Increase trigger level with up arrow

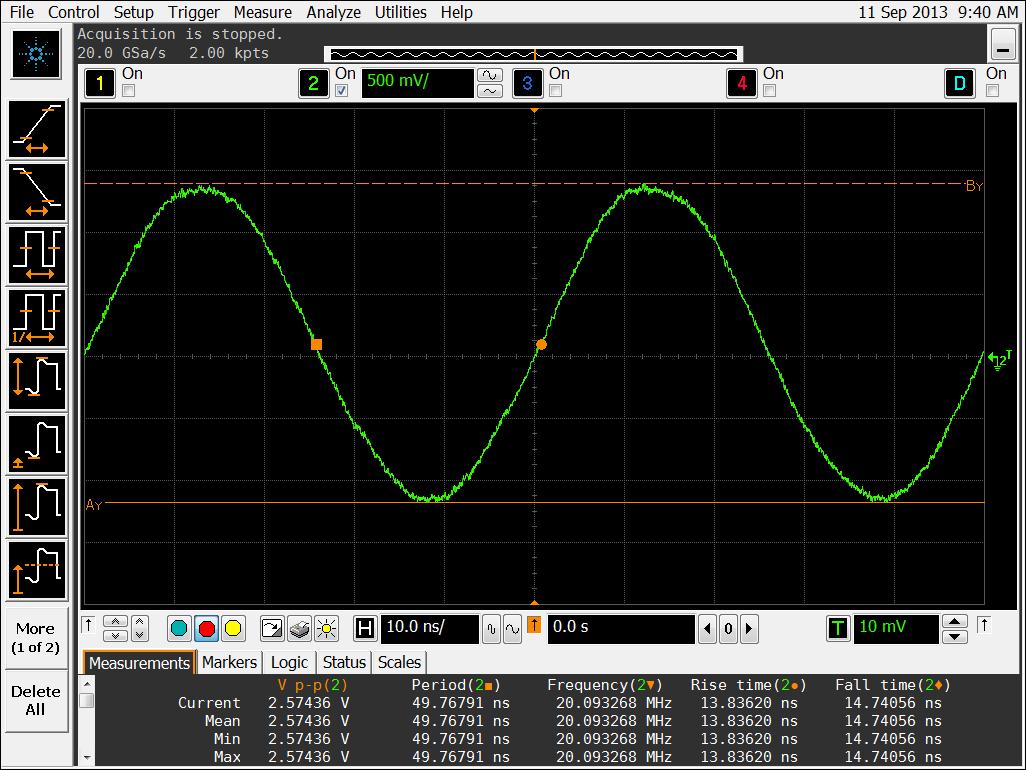click(955, 621)
